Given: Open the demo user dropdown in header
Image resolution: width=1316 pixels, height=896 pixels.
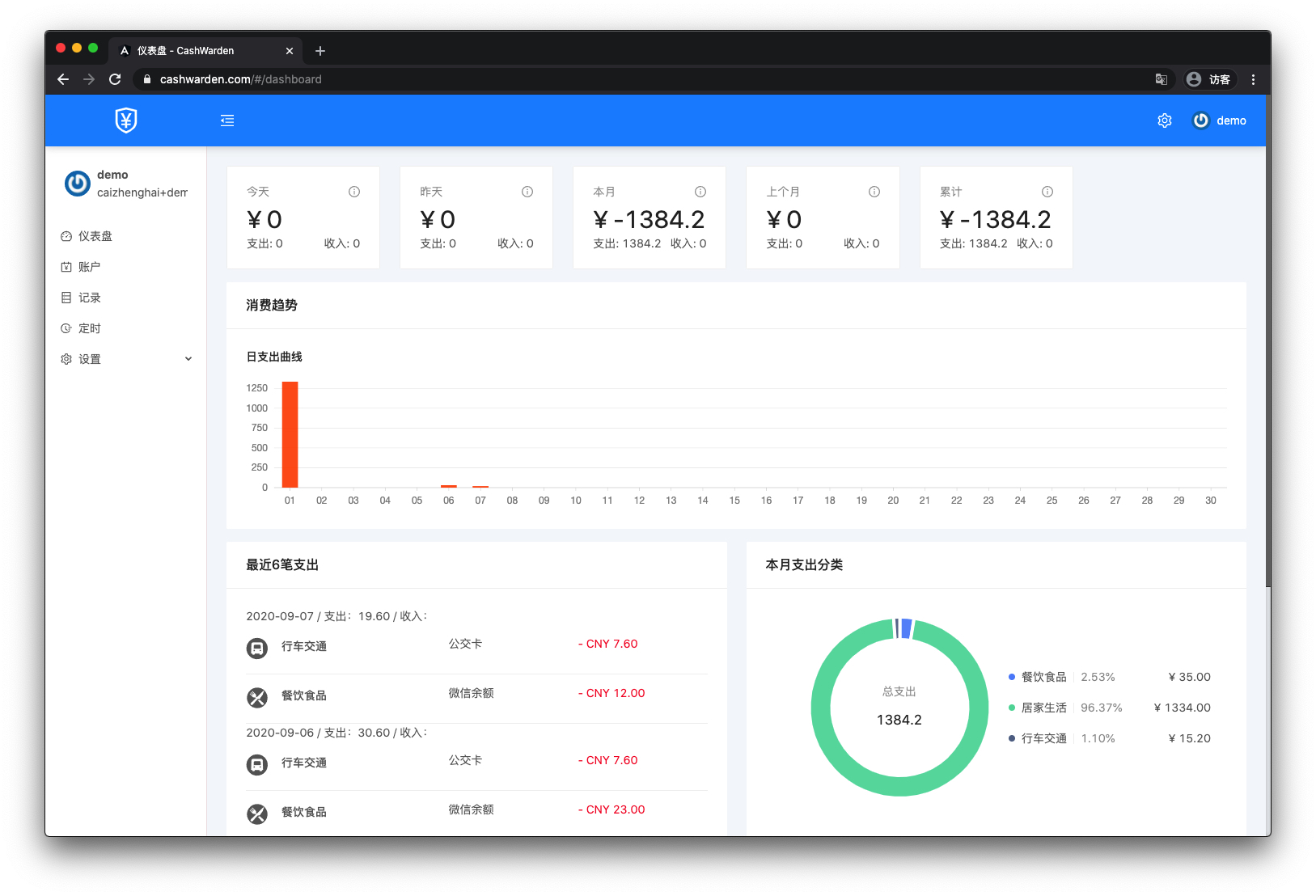Looking at the screenshot, I should click(1220, 120).
